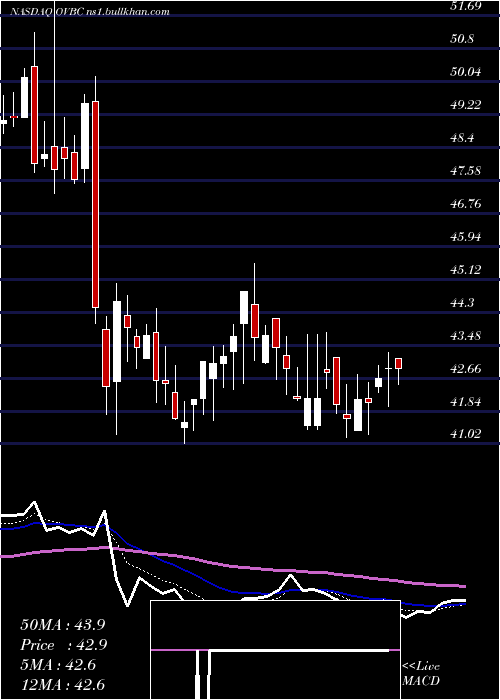Image resolution: width=500 pixels, height=700 pixels.
Task: Click the 41.02 price axis label
Action: pos(466,433)
